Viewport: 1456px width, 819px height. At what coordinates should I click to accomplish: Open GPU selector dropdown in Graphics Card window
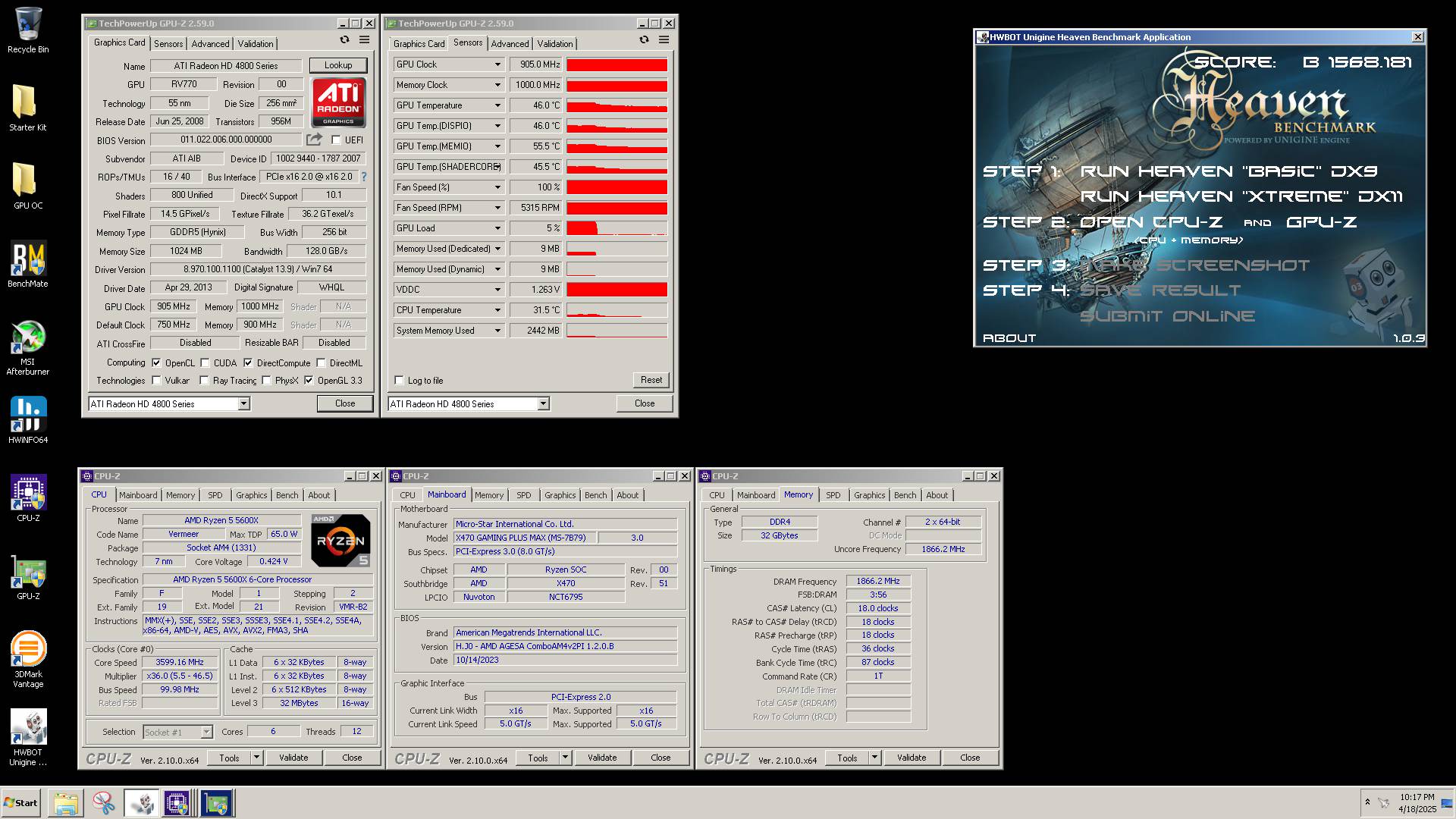[243, 404]
